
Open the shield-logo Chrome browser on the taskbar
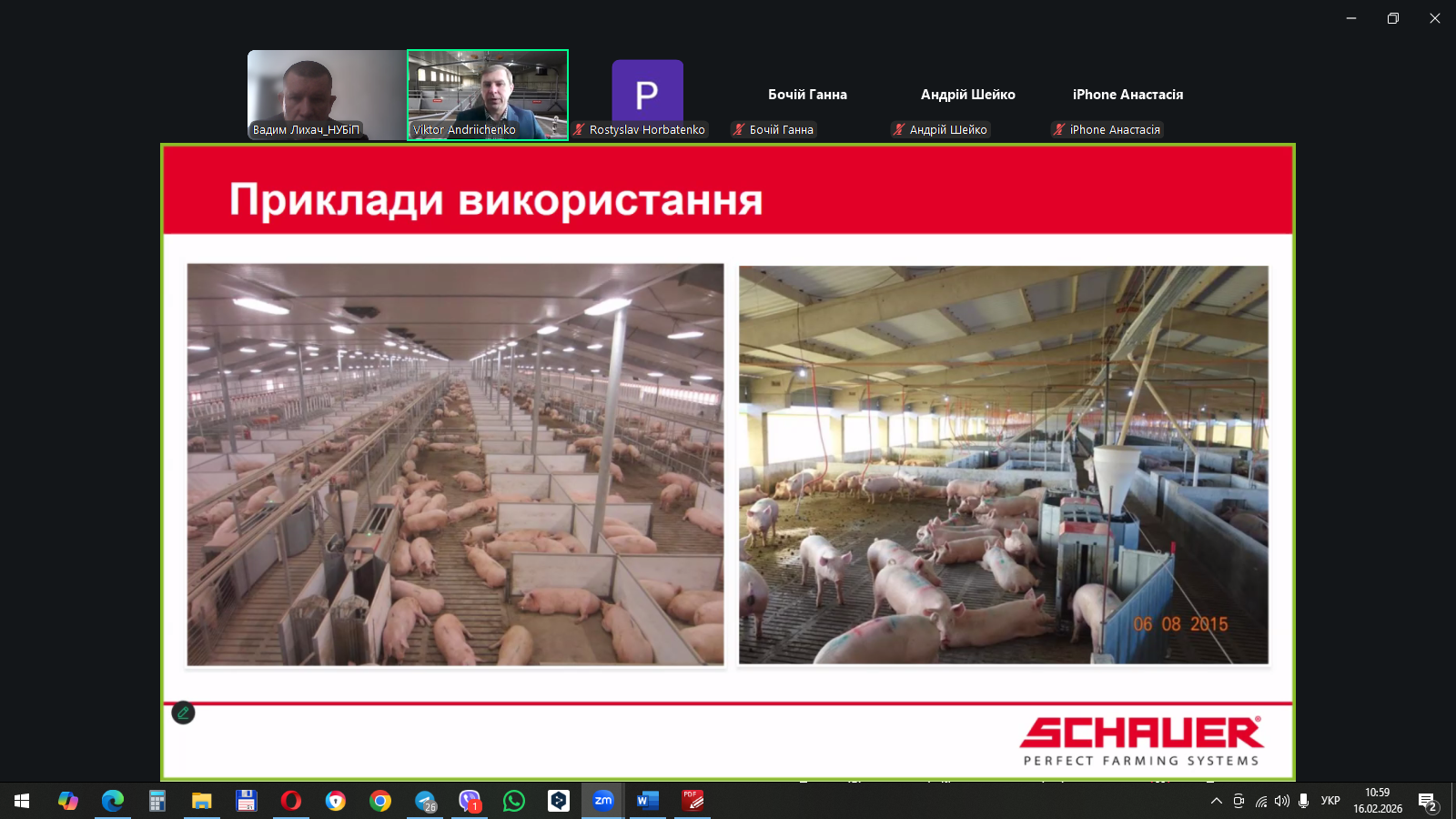point(336,801)
